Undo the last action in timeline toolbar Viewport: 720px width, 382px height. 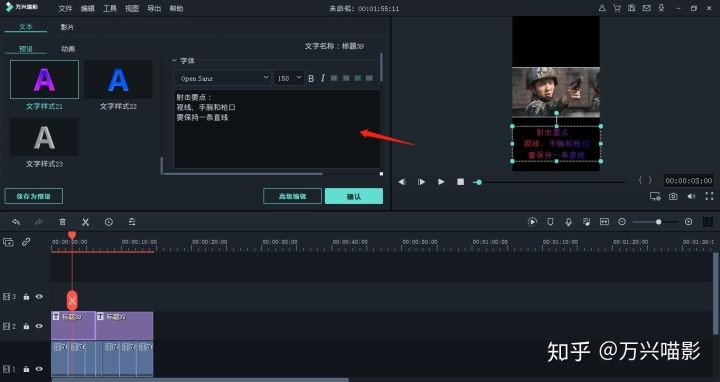[x=16, y=222]
